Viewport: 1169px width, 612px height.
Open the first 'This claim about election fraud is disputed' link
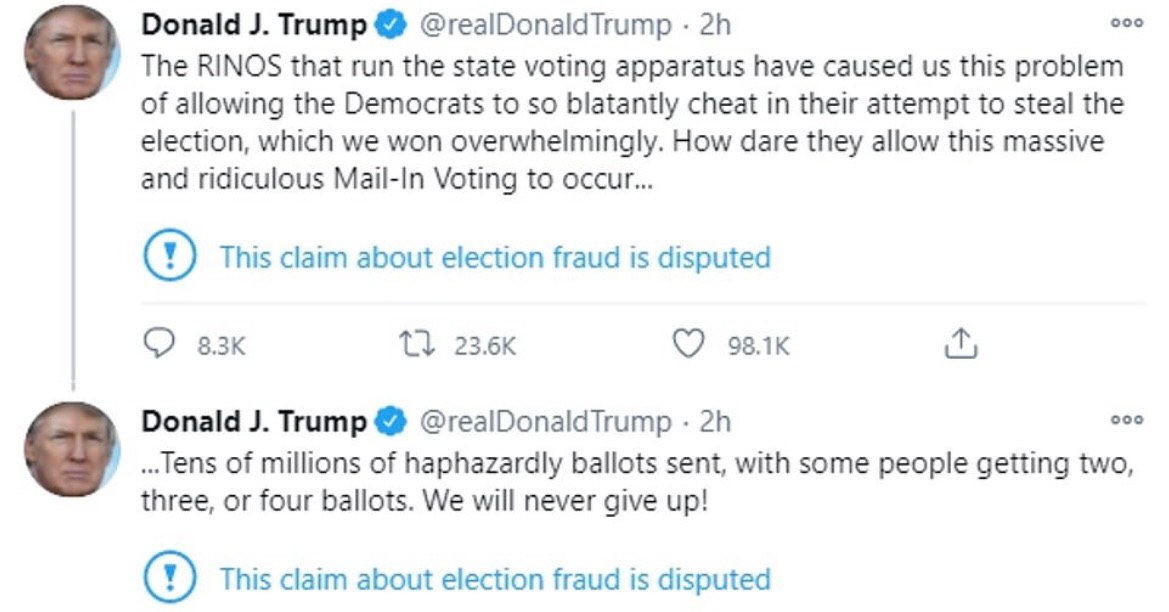pos(495,257)
